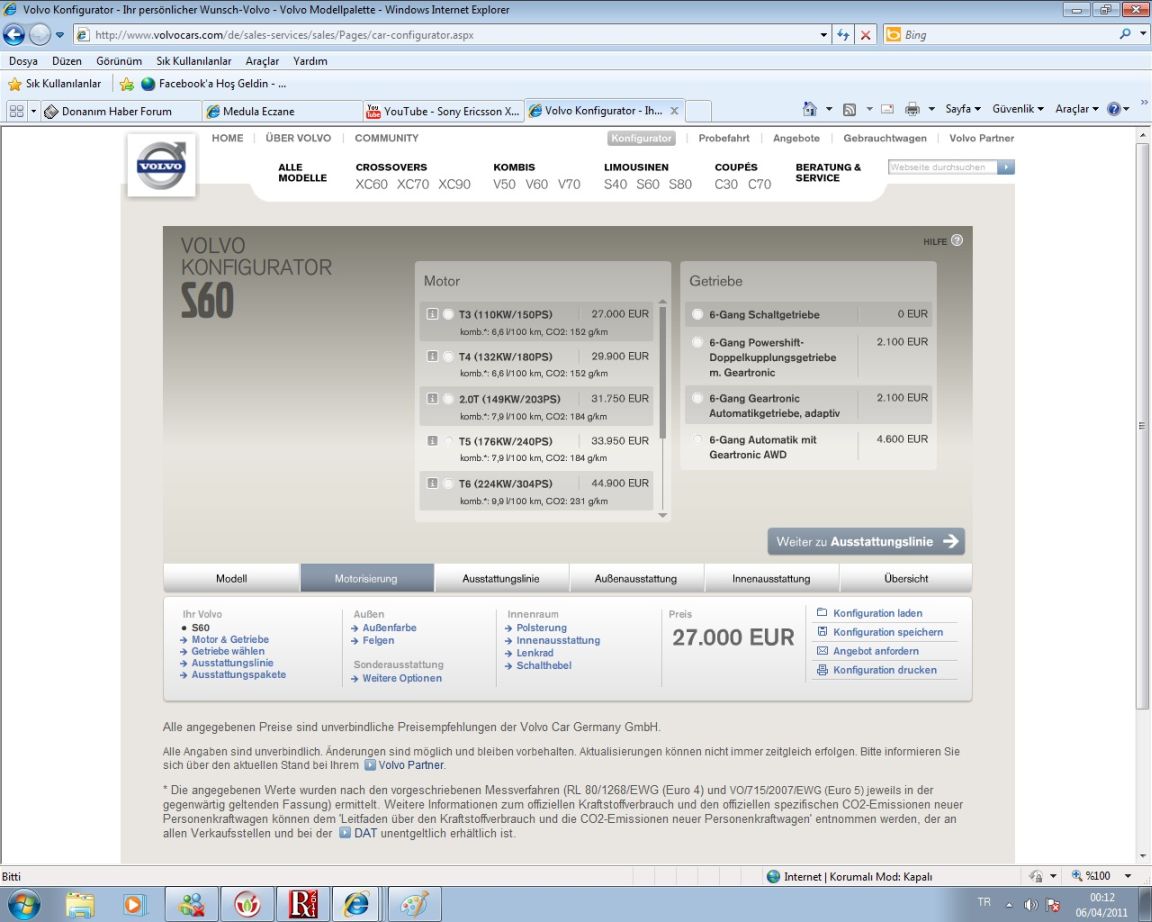
Task: Open the Sayfa dropdown menu
Action: pos(962,109)
